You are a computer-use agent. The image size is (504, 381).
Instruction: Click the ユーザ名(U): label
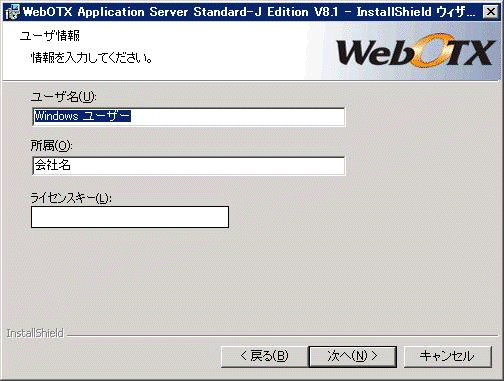(63, 97)
